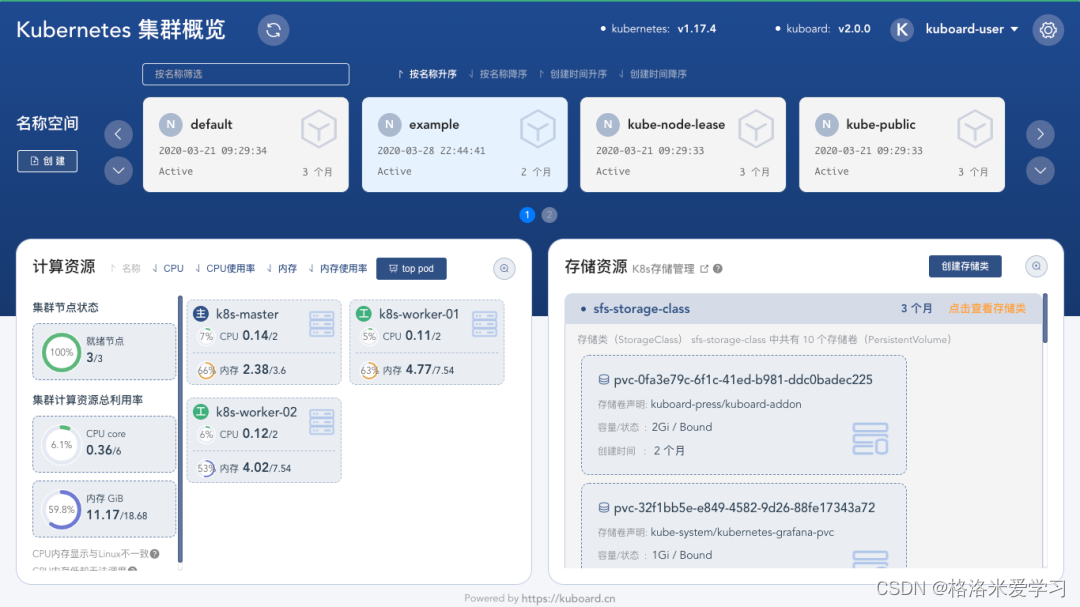This screenshot has width=1080, height=607.
Task: Click the zoom icon in compute resources panel
Action: [505, 268]
